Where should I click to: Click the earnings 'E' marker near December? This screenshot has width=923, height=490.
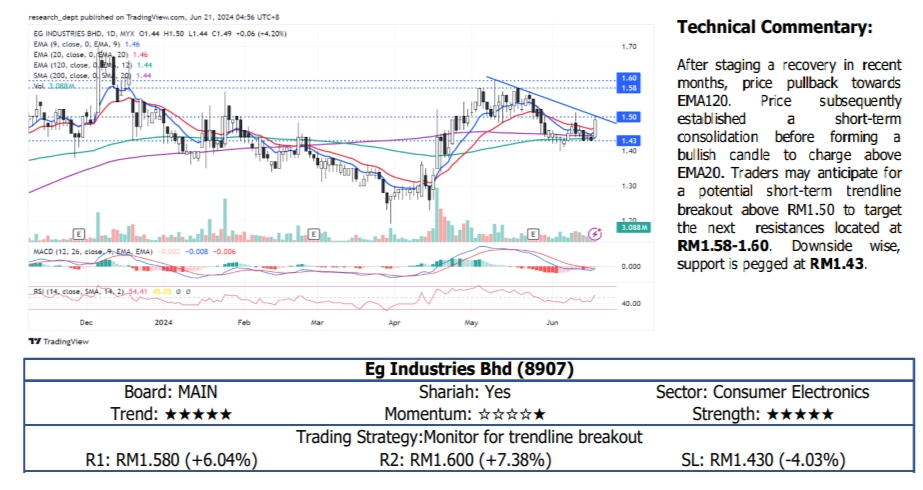click(77, 233)
